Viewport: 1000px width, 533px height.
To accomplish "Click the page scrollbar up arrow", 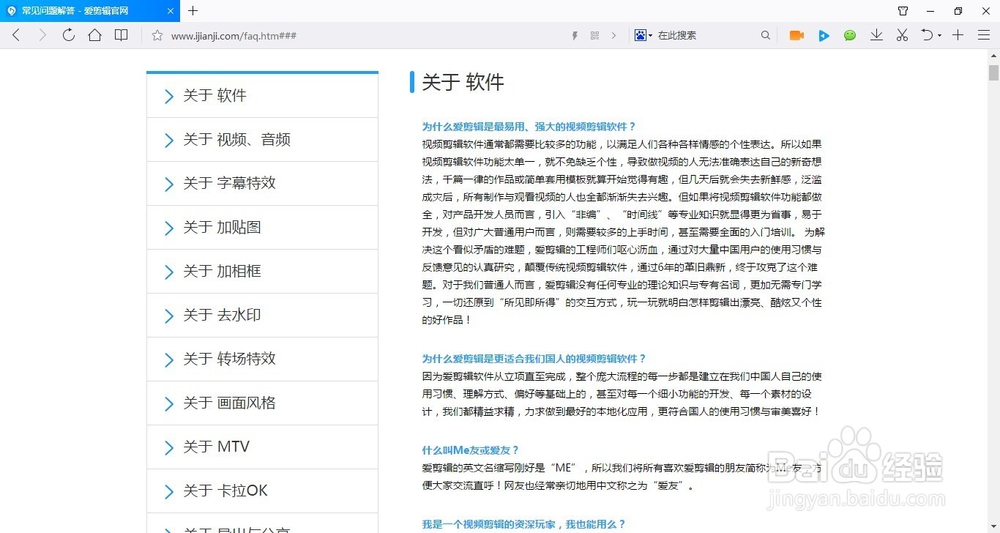I will [993, 55].
